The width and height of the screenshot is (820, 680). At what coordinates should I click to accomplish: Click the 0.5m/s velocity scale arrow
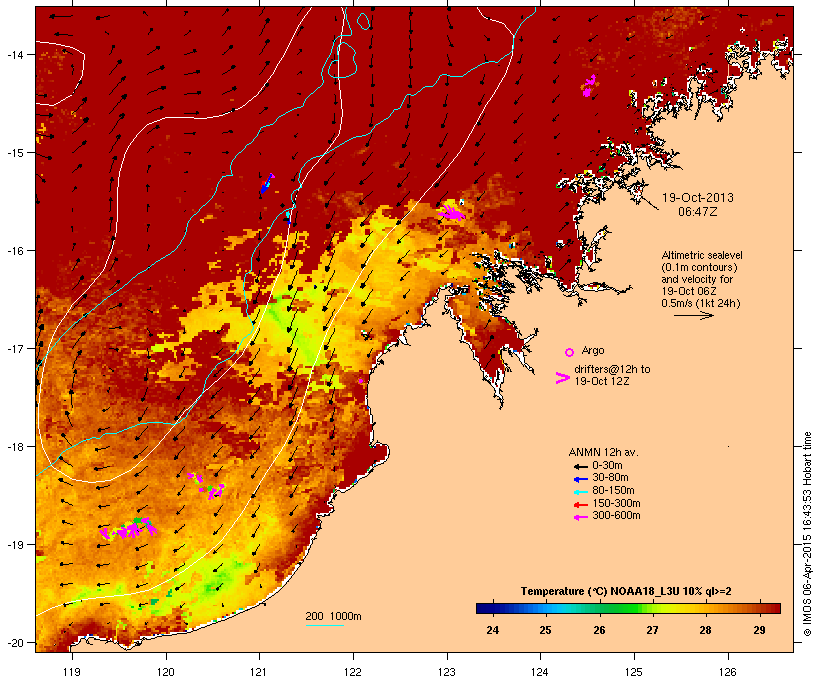point(693,315)
